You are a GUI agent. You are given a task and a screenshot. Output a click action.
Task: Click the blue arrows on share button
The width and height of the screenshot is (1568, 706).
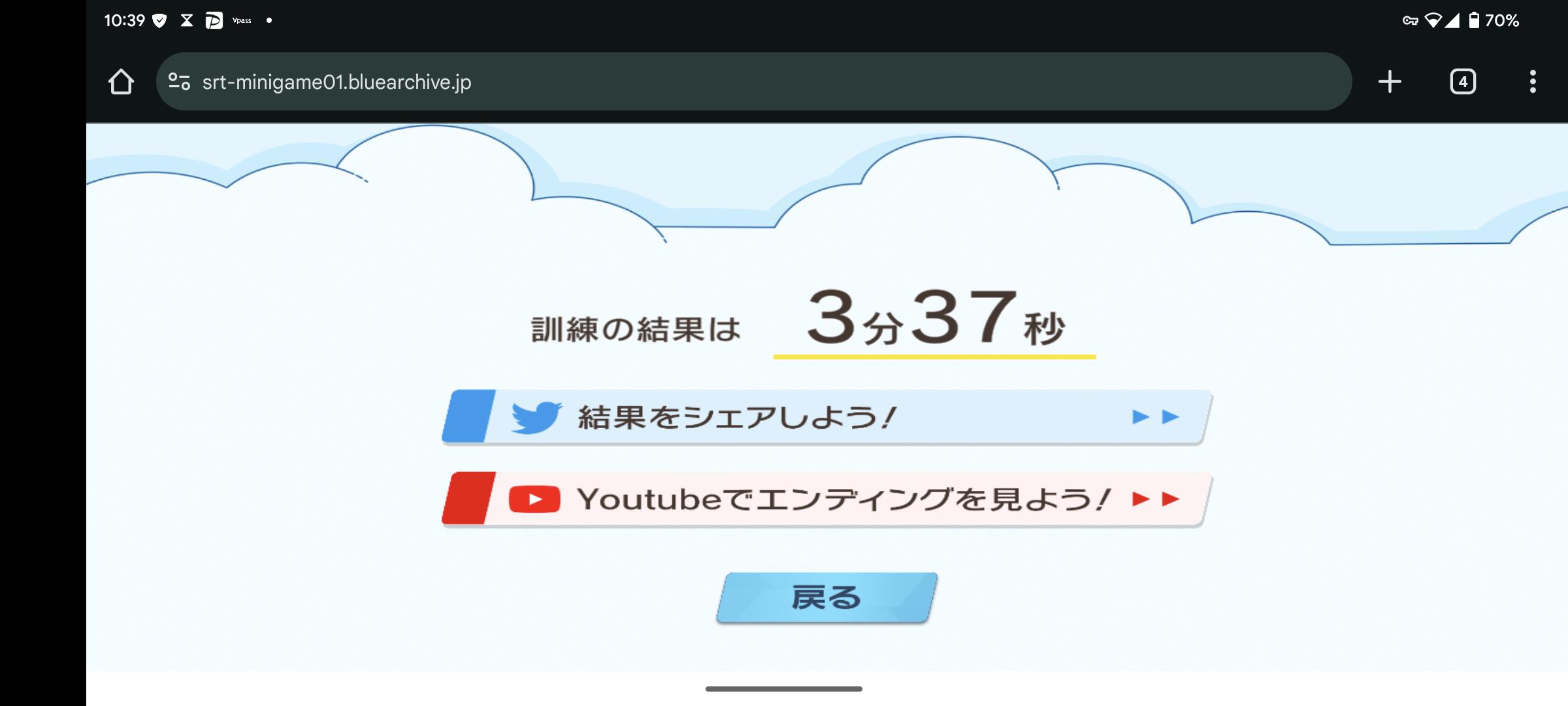point(1155,417)
